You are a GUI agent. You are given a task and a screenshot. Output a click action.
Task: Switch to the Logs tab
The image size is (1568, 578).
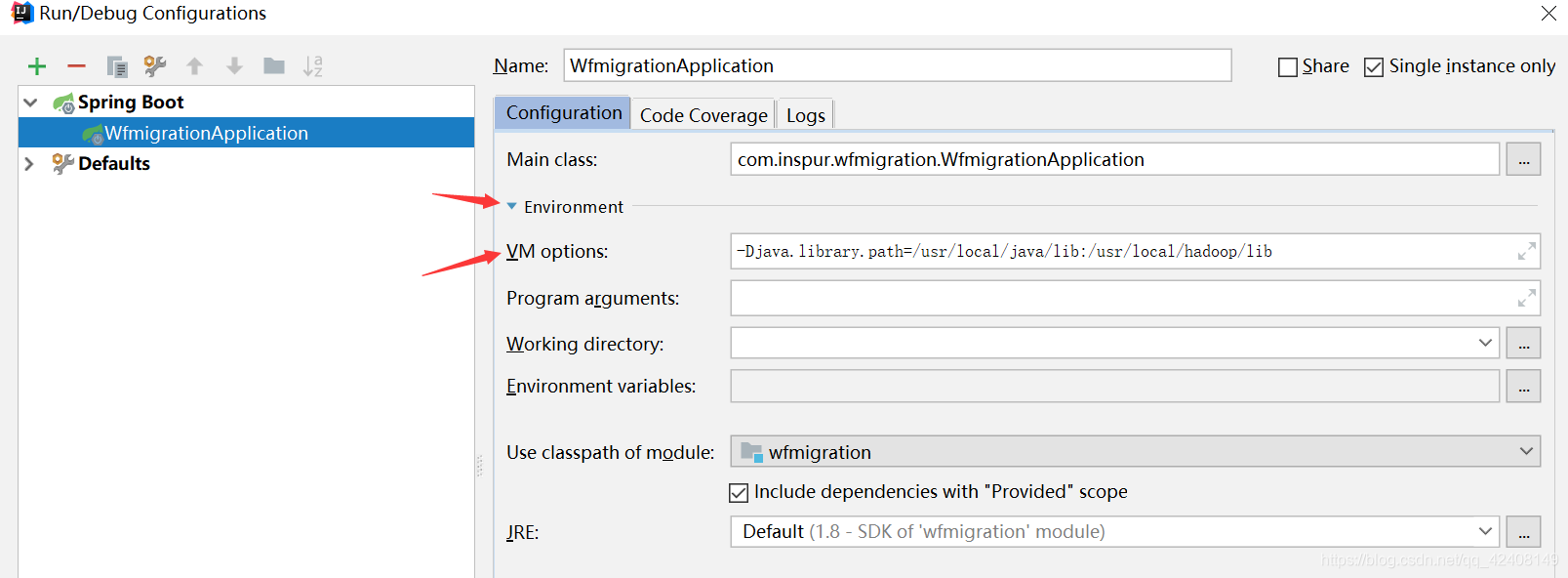806,114
